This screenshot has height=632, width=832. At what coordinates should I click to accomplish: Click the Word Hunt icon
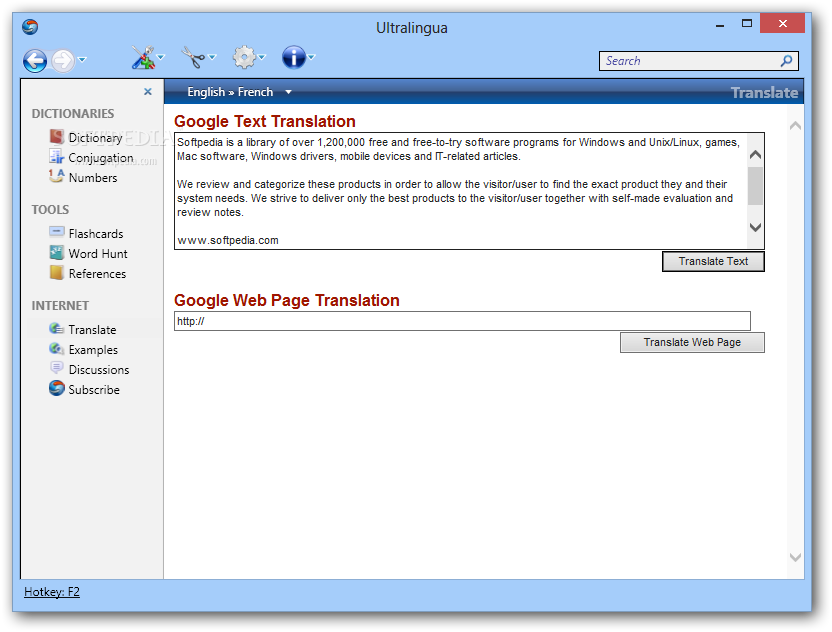click(57, 253)
